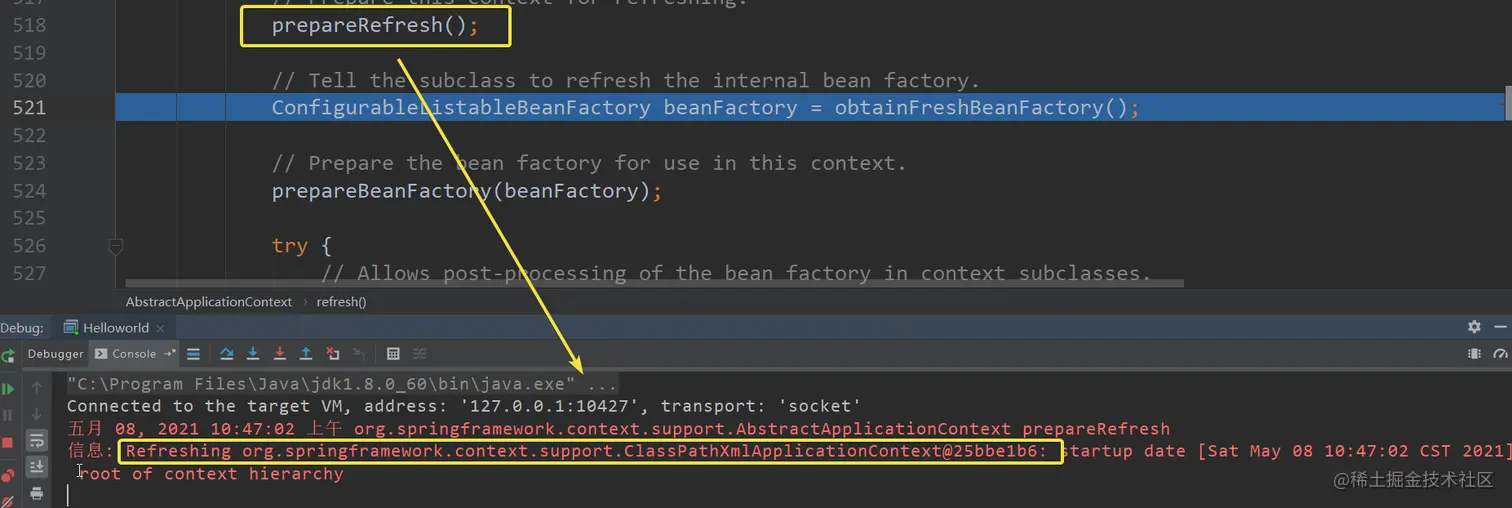Print the console output
This screenshot has height=508, width=1512.
point(36,493)
